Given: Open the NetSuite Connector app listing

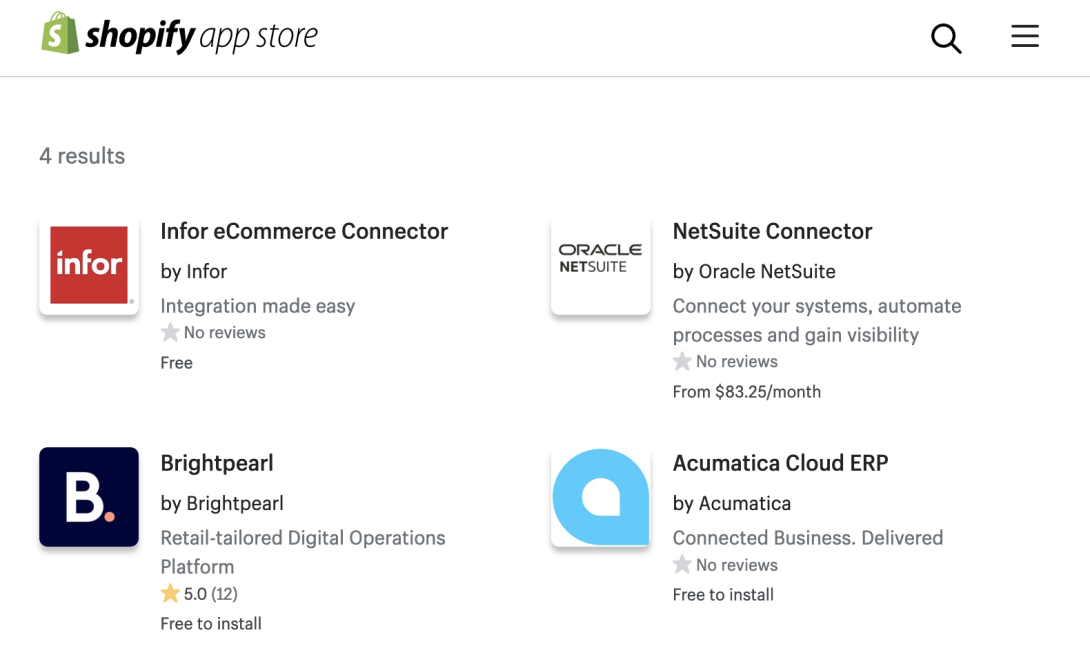Looking at the screenshot, I should pos(772,231).
